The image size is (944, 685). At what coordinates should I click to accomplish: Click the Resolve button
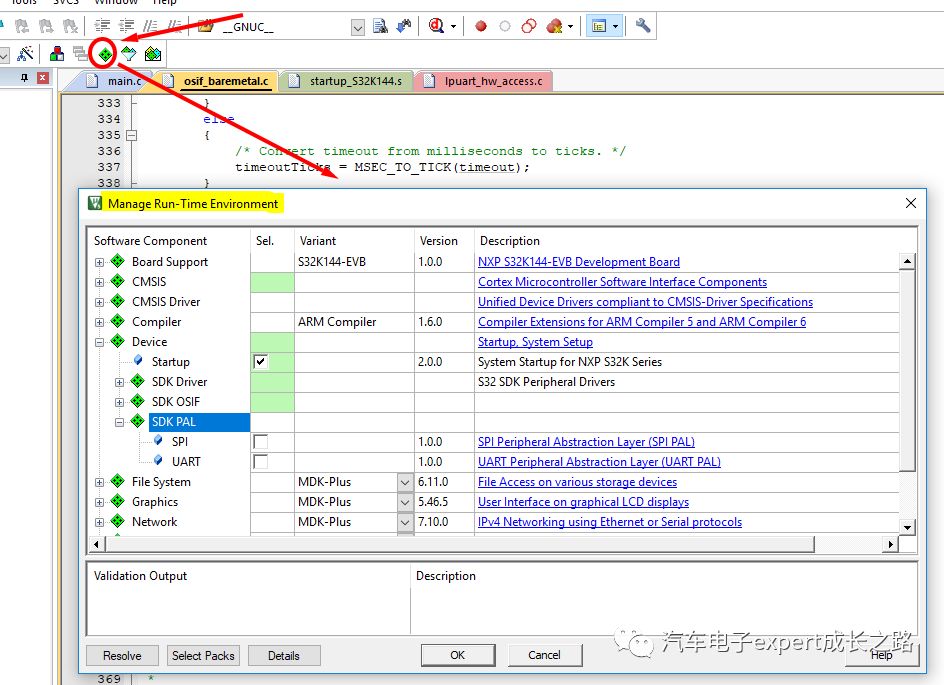122,656
